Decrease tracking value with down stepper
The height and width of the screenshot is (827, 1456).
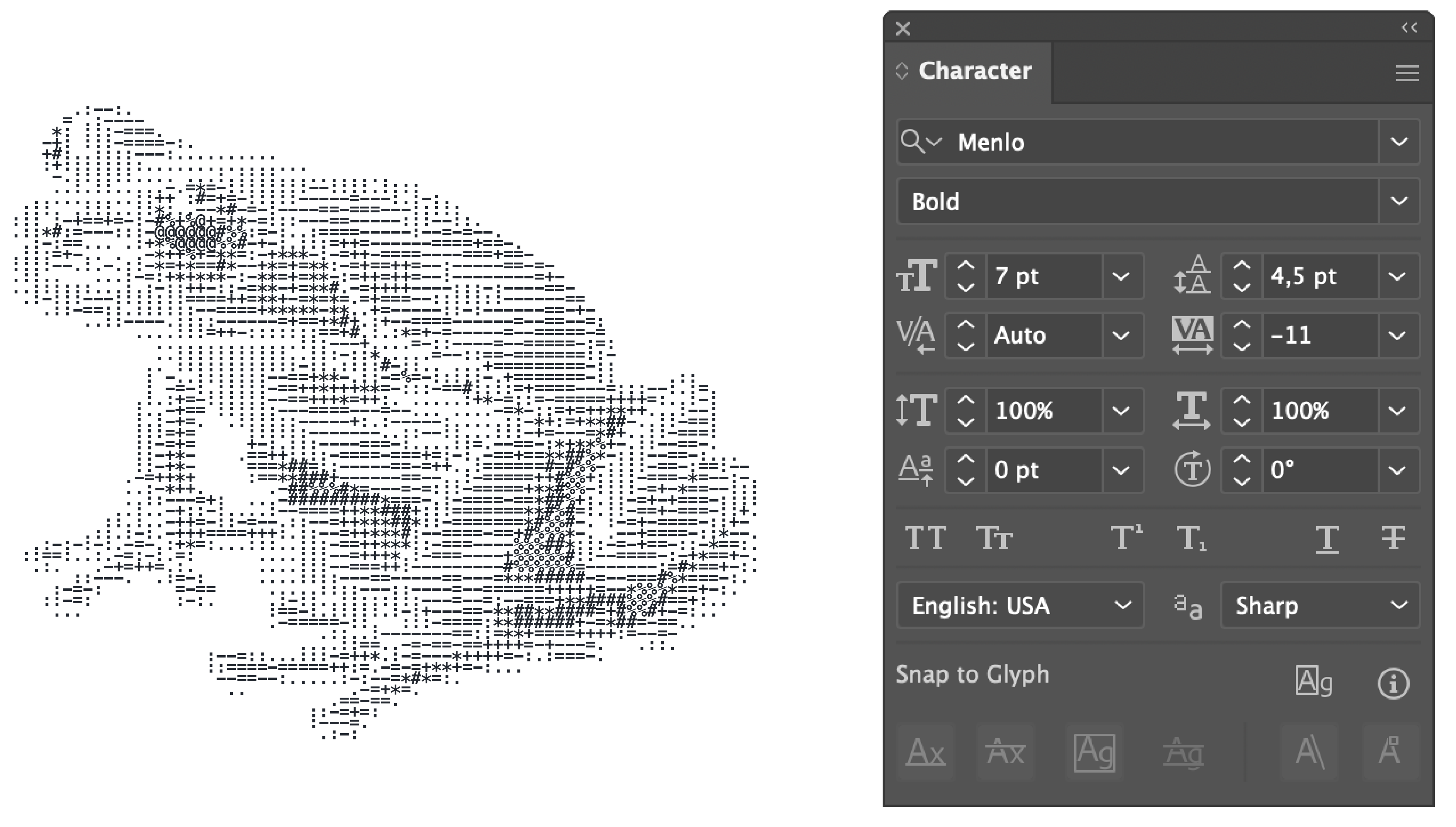1242,346
